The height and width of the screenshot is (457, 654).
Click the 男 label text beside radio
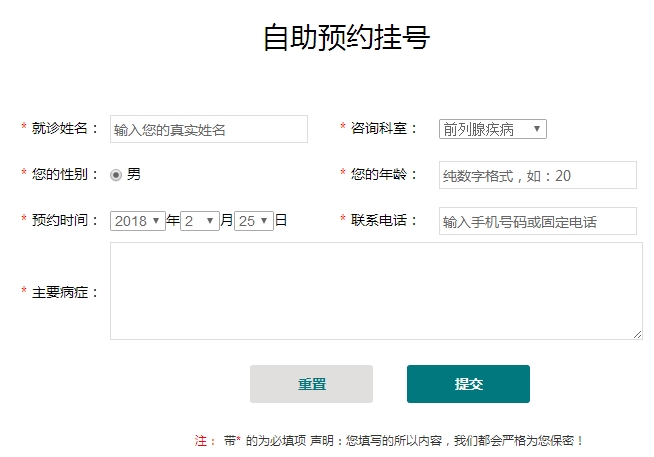[133, 174]
